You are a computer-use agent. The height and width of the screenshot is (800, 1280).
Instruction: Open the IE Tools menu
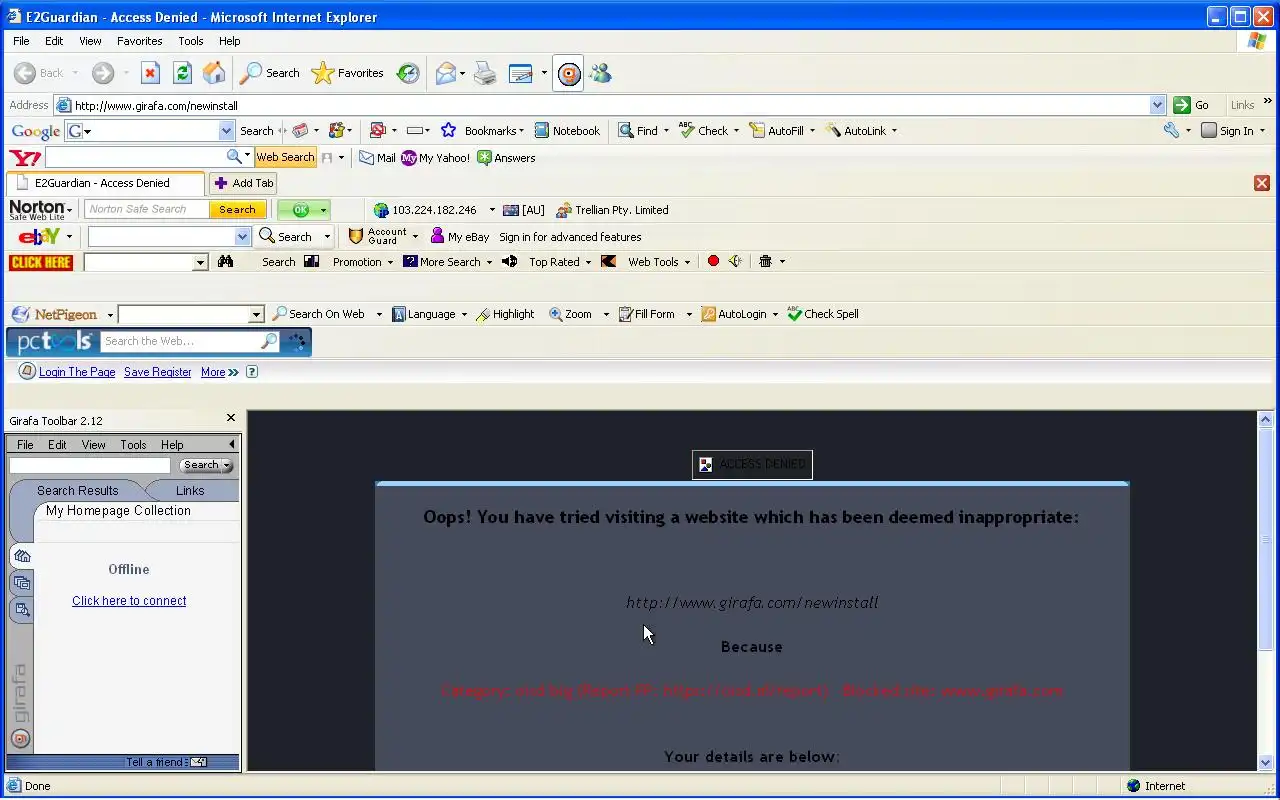[191, 41]
